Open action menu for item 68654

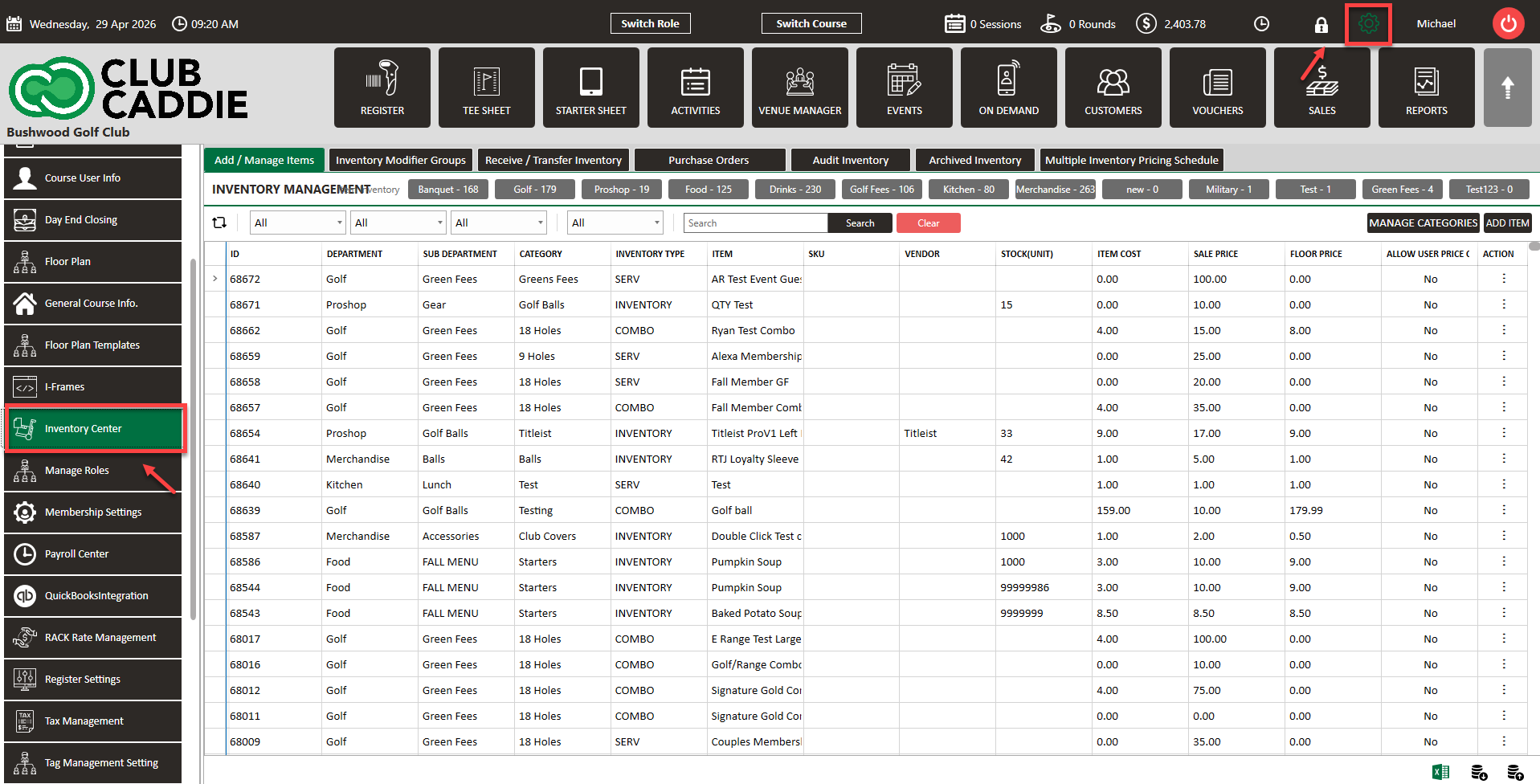1503,433
